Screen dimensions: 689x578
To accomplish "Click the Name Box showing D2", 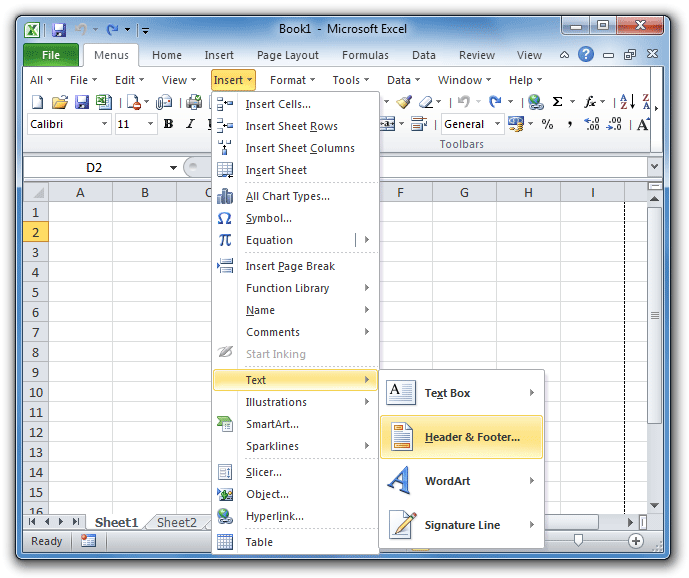I will pyautogui.click(x=94, y=168).
